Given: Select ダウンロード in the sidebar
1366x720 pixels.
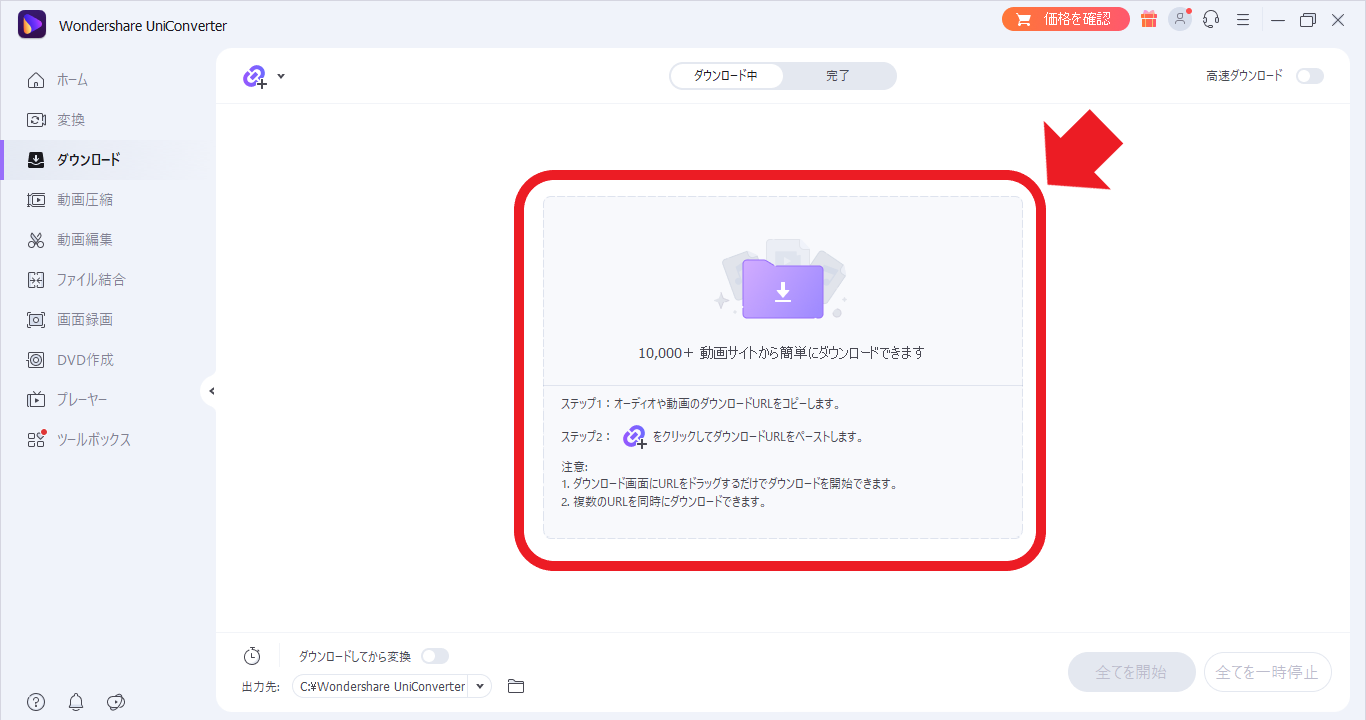Looking at the screenshot, I should (x=74, y=160).
